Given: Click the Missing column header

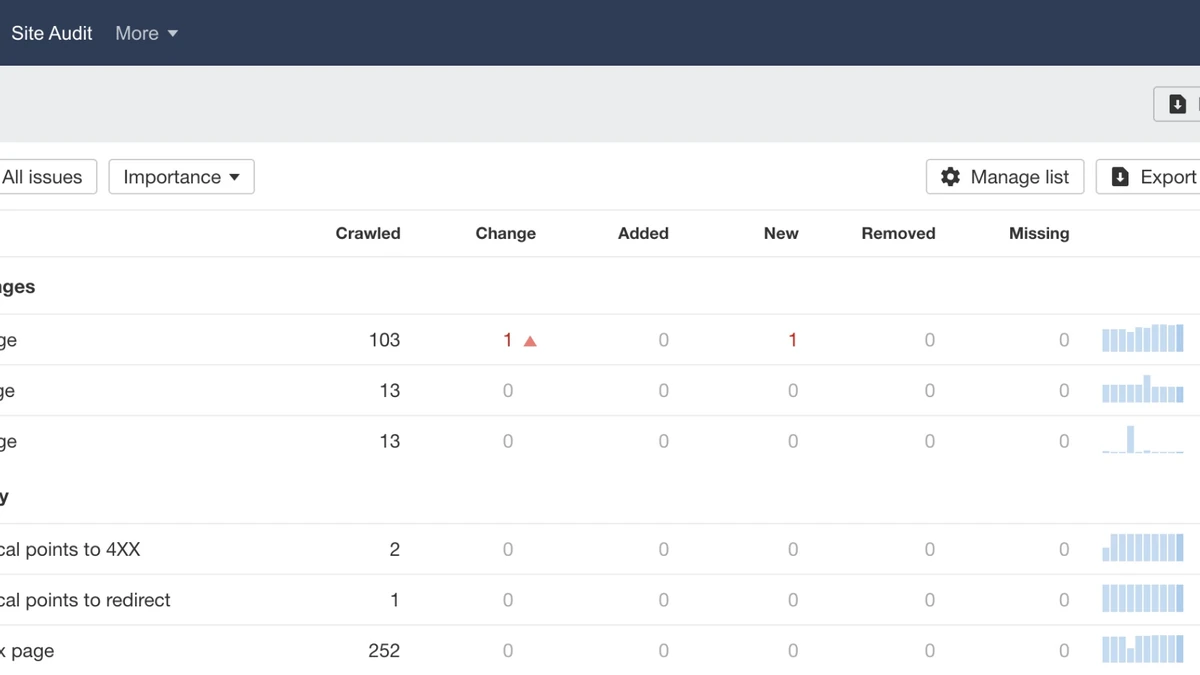Looking at the screenshot, I should pyautogui.click(x=1039, y=233).
